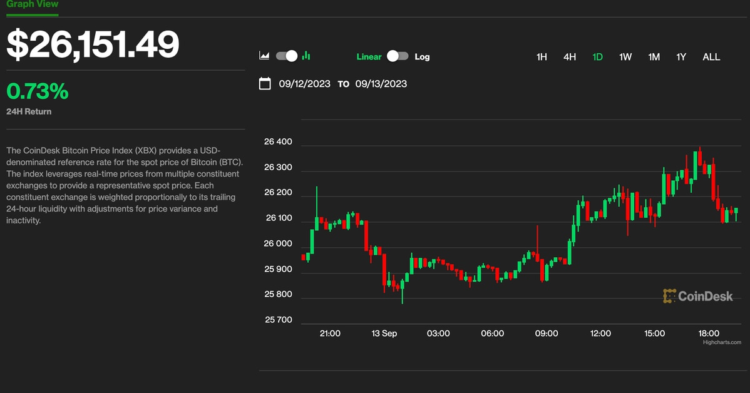The width and height of the screenshot is (750, 393).
Task: Click the 0.73% return value
Action: [37, 91]
